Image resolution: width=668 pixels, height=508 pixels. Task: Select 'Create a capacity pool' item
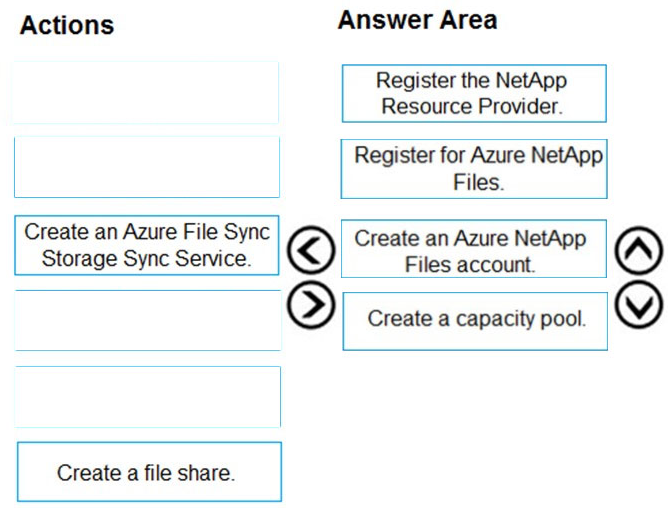pos(475,321)
